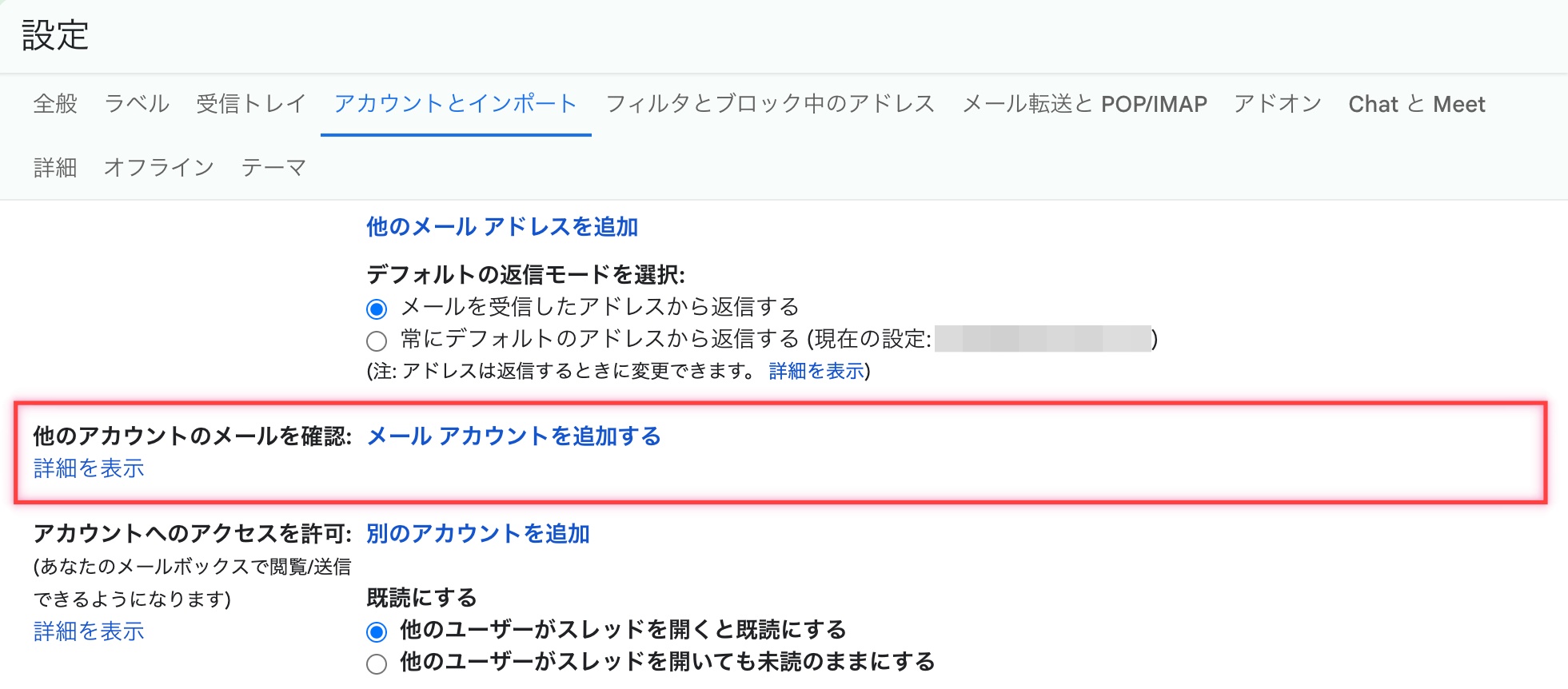The image size is (1568, 689).
Task: Open 詳細を表示 under 他のアカウントのメールを確認
Action: pyautogui.click(x=89, y=468)
